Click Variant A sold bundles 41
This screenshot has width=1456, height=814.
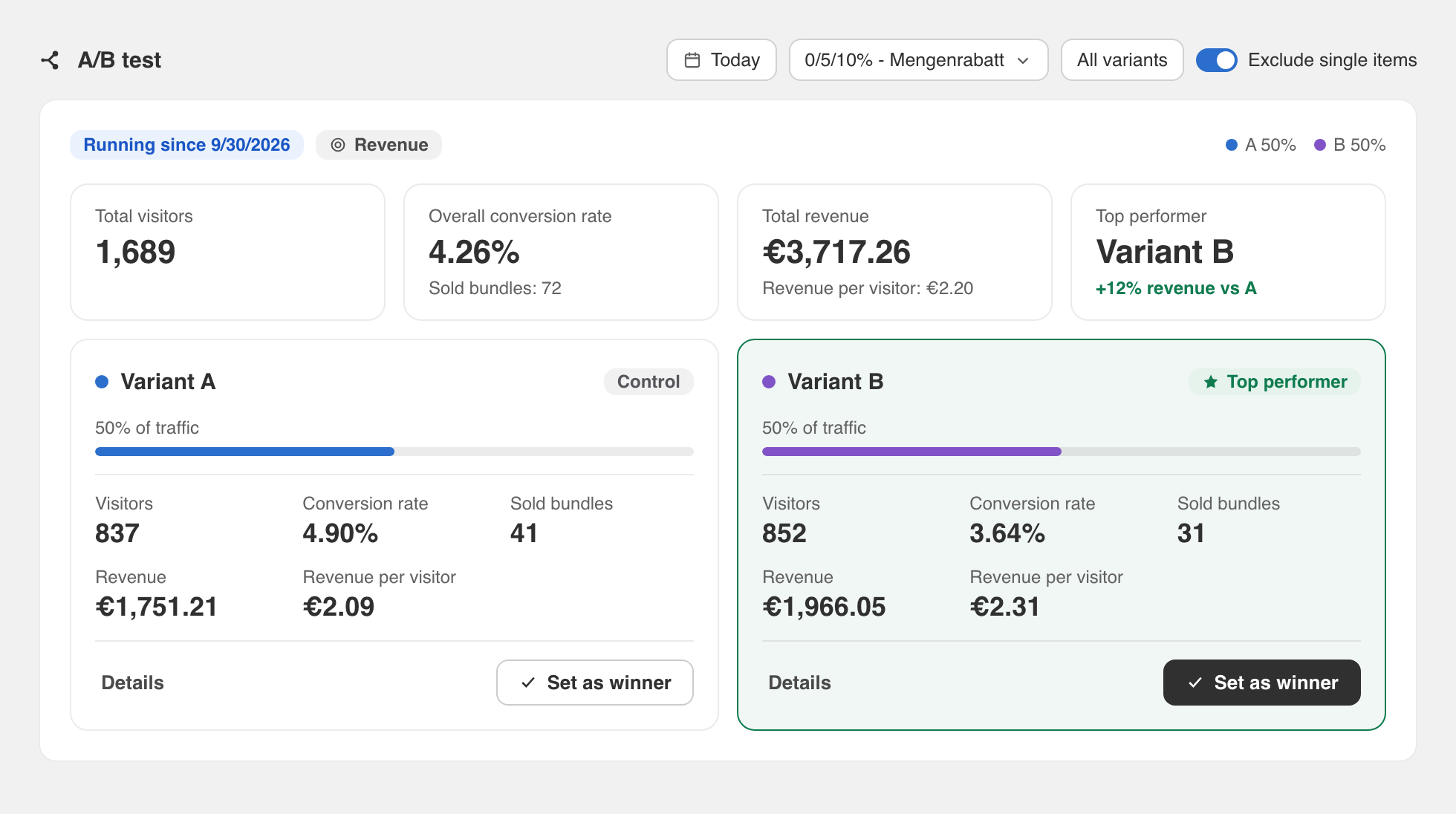pyautogui.click(x=524, y=533)
